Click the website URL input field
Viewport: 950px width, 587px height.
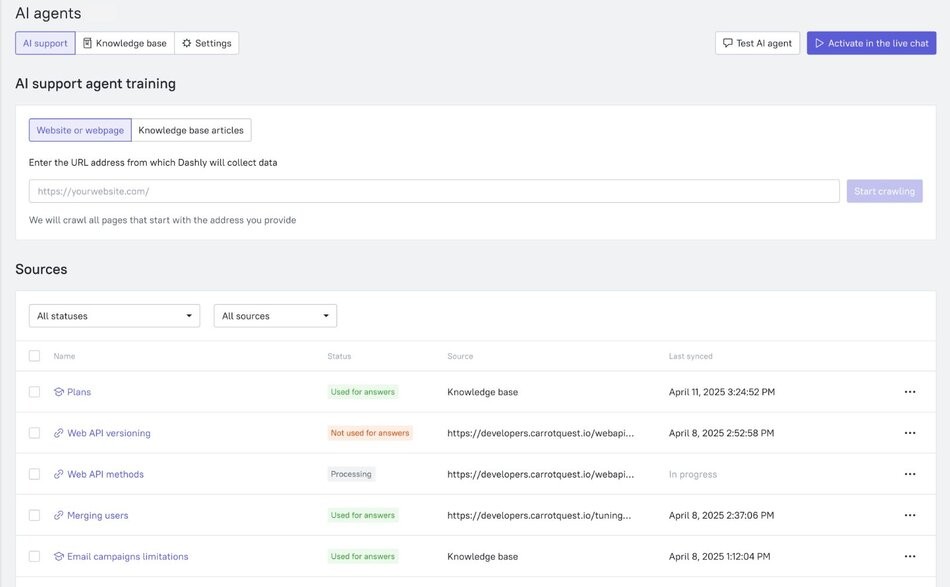coord(435,191)
